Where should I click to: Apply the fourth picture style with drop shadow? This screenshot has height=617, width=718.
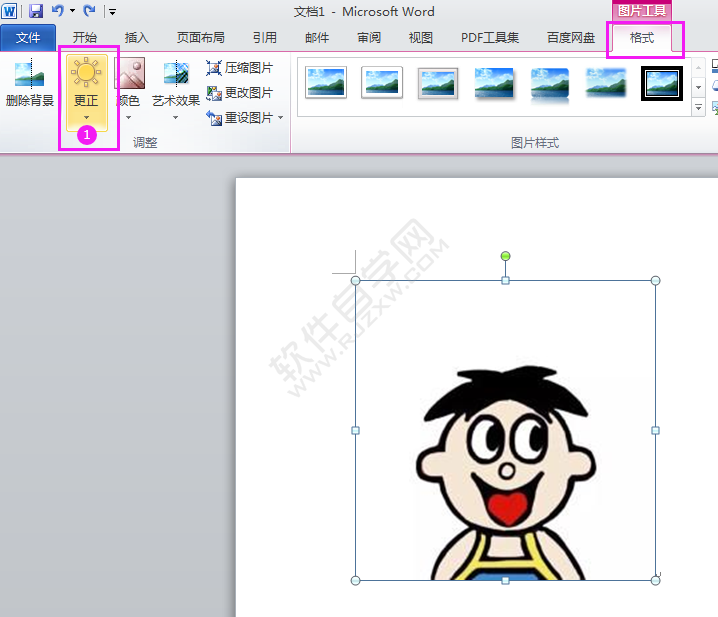click(494, 83)
